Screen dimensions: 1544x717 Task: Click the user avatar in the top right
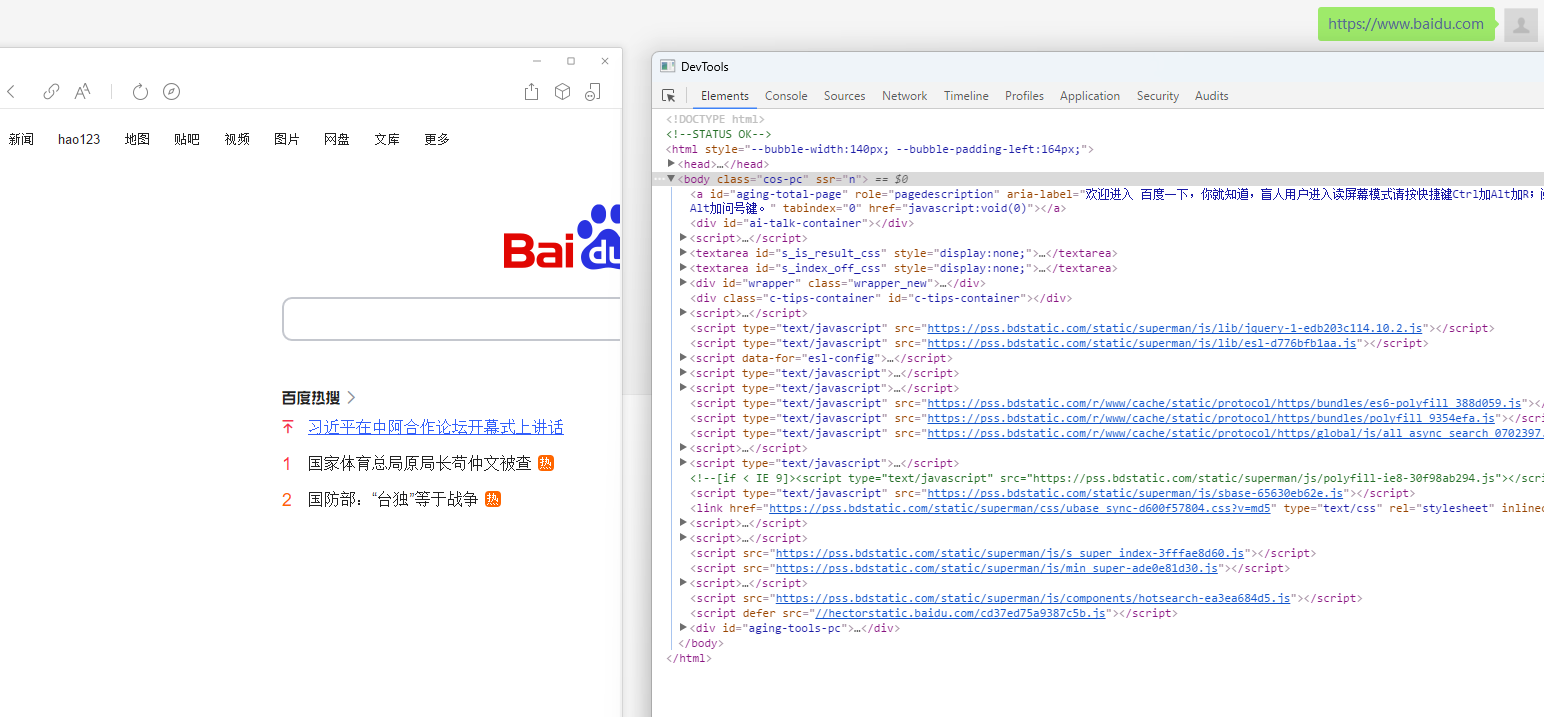pos(1520,25)
